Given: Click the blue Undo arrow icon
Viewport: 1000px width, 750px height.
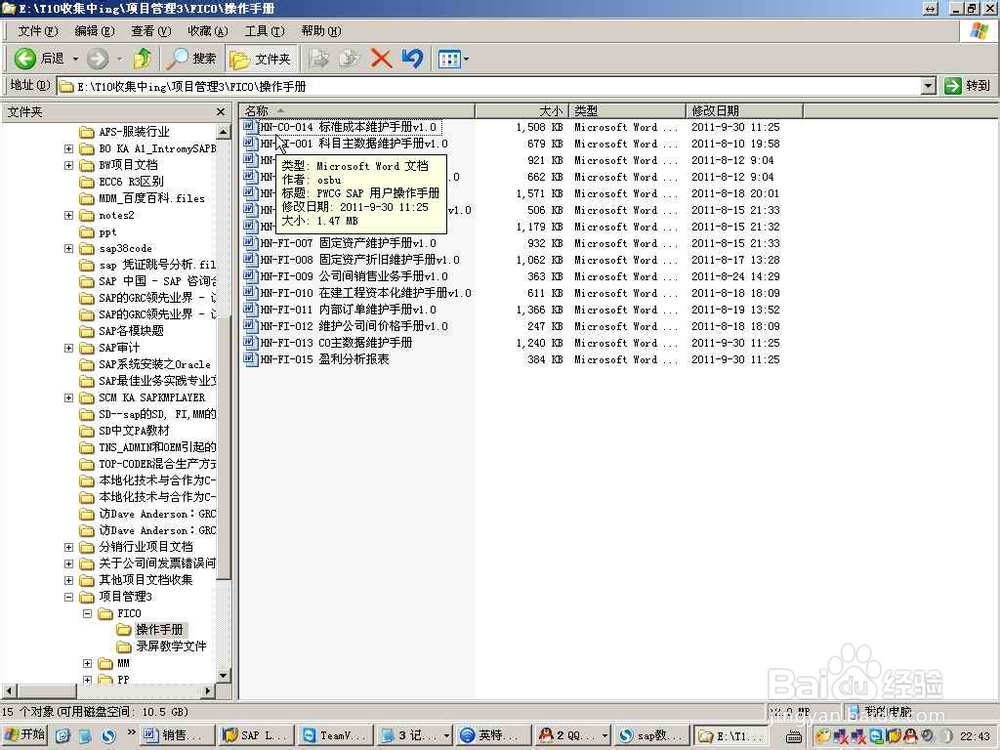Looking at the screenshot, I should tap(412, 59).
